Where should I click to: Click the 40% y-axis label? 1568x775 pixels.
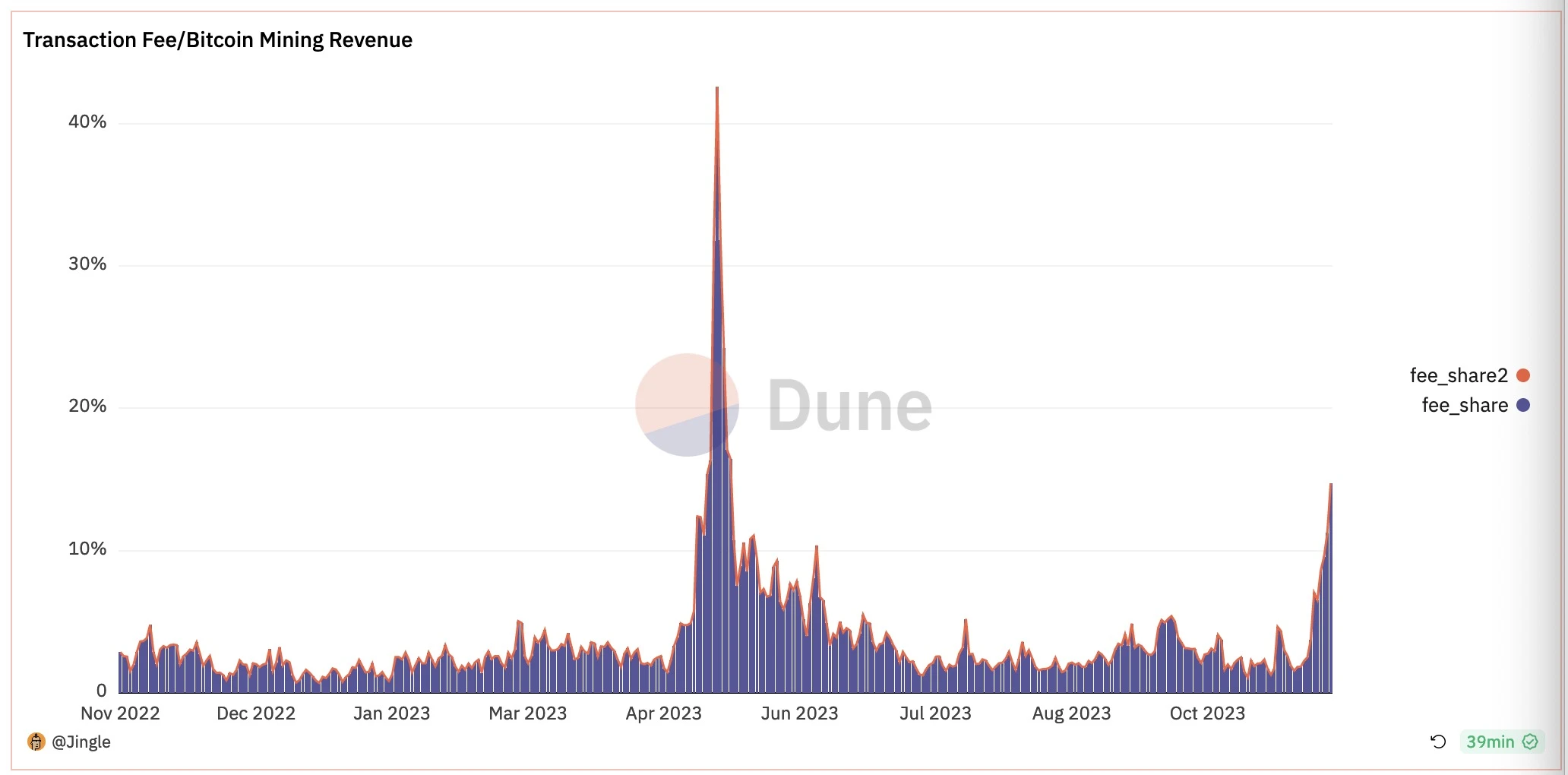pos(87,122)
